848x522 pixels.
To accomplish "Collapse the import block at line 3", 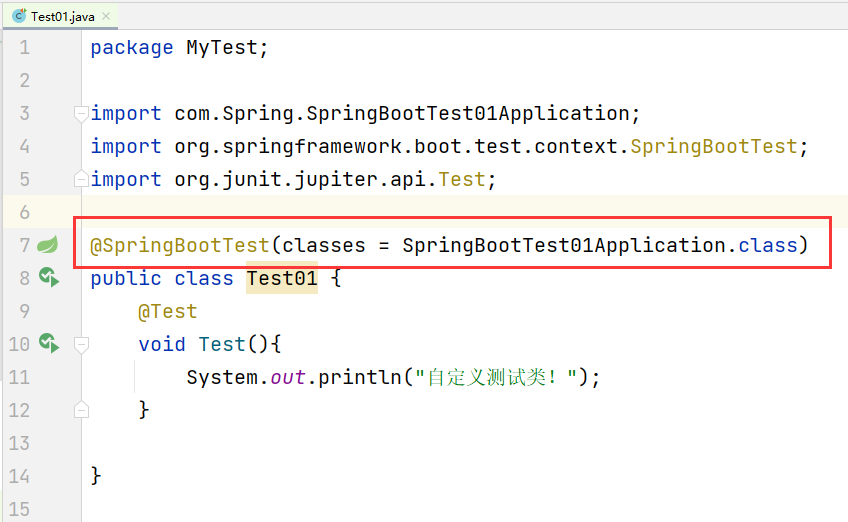I will coord(81,114).
